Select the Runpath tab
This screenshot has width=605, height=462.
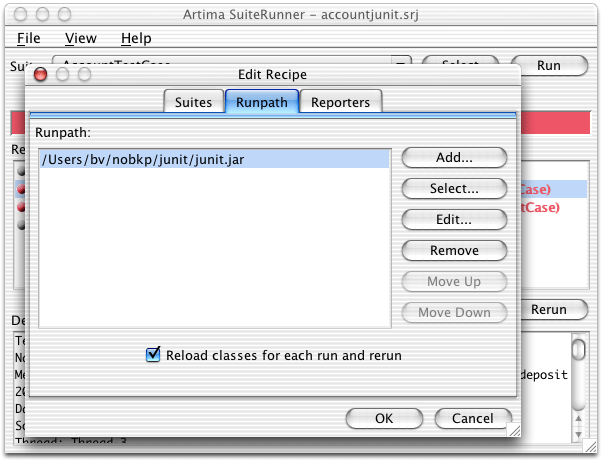click(262, 102)
